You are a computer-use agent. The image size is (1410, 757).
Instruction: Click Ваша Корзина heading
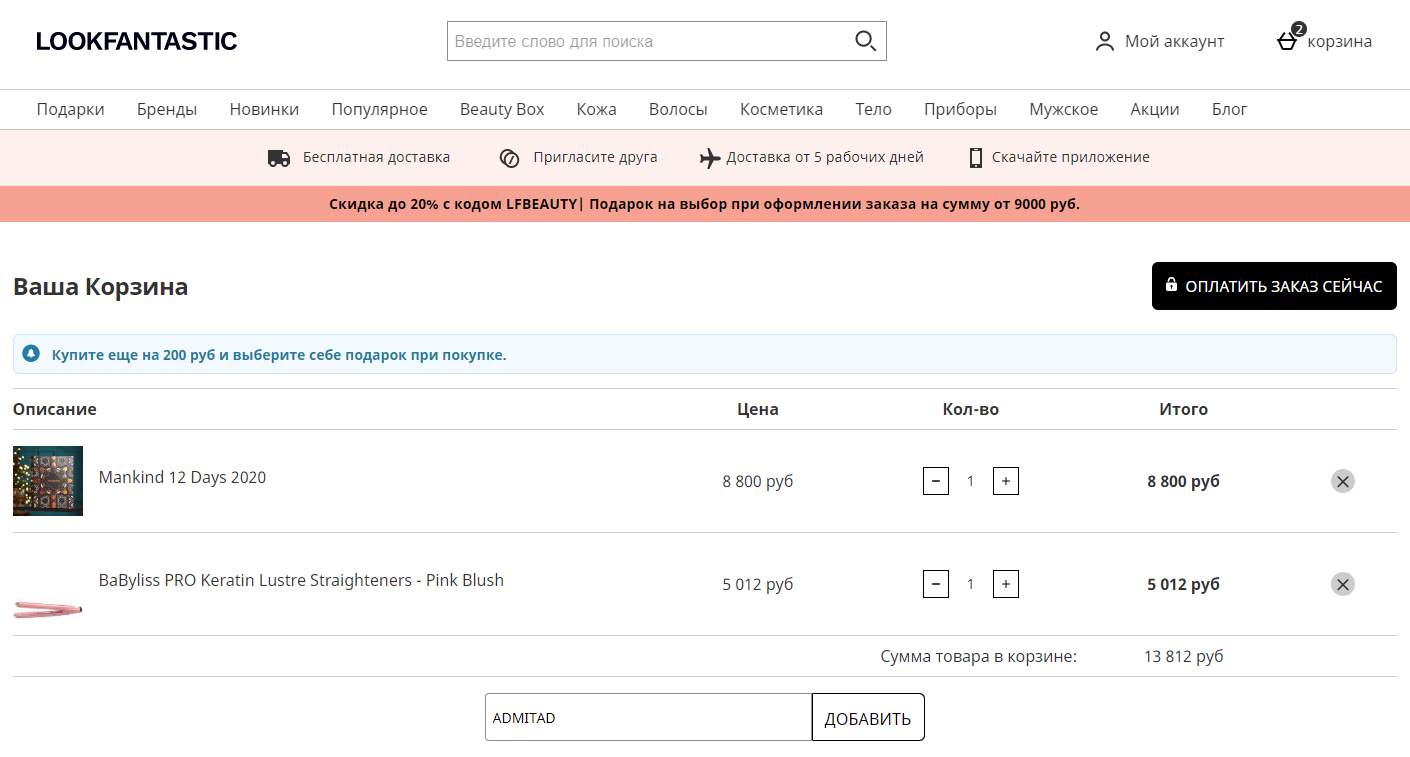(100, 287)
